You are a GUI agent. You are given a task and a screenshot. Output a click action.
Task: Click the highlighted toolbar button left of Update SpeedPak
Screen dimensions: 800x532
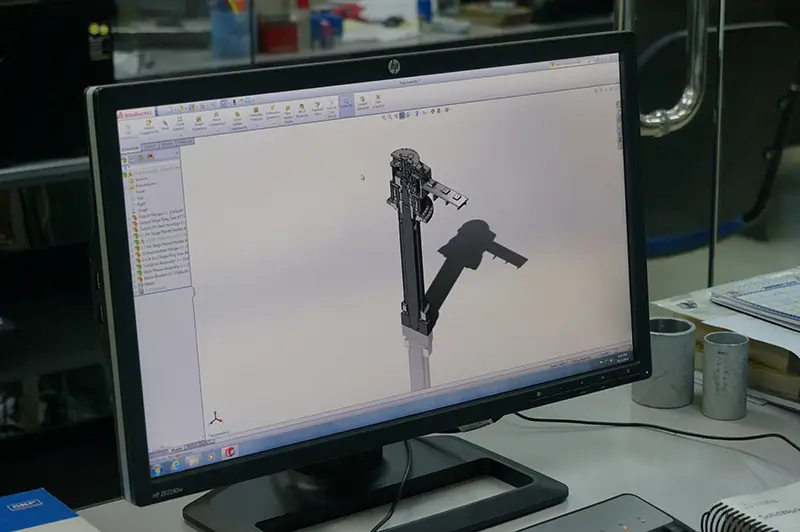click(x=347, y=102)
